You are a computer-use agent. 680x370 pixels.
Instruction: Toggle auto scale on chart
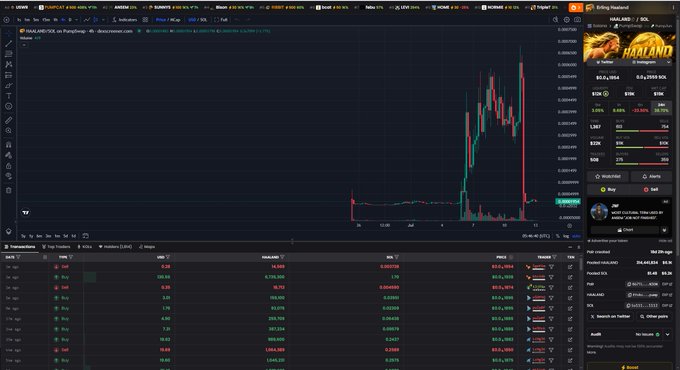(576, 236)
